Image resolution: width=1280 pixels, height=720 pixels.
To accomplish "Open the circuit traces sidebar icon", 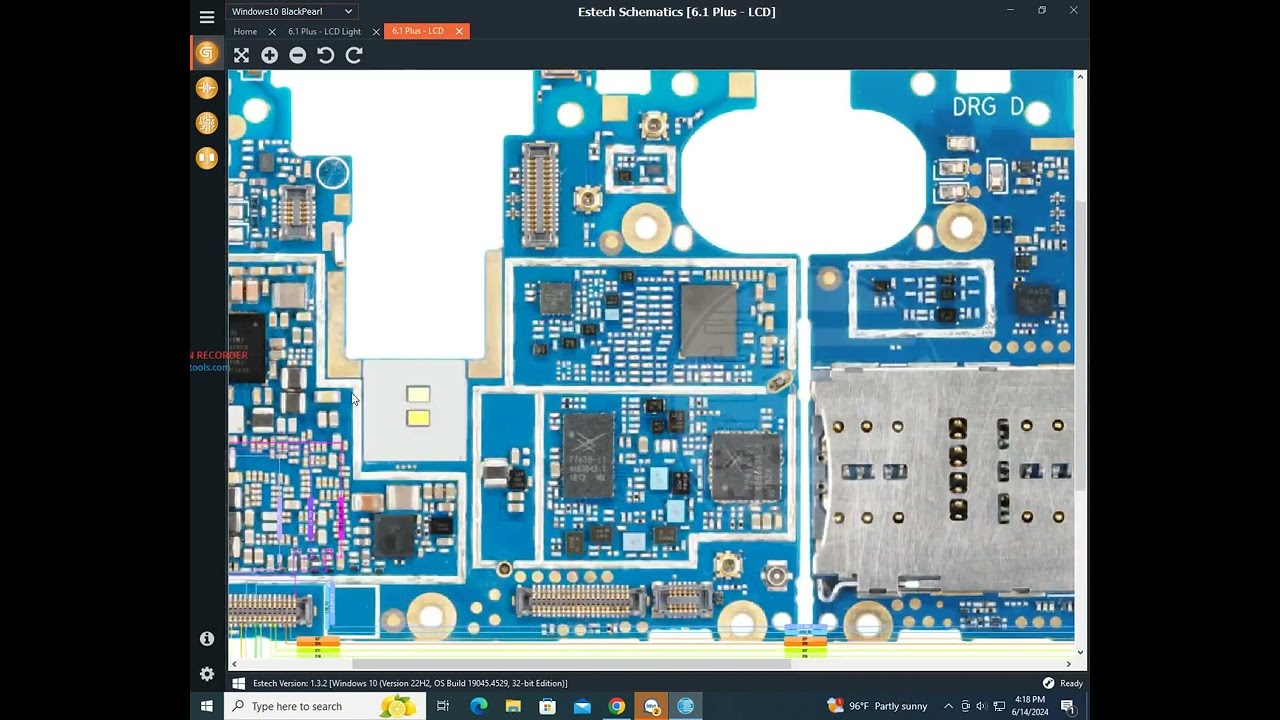I will [207, 123].
